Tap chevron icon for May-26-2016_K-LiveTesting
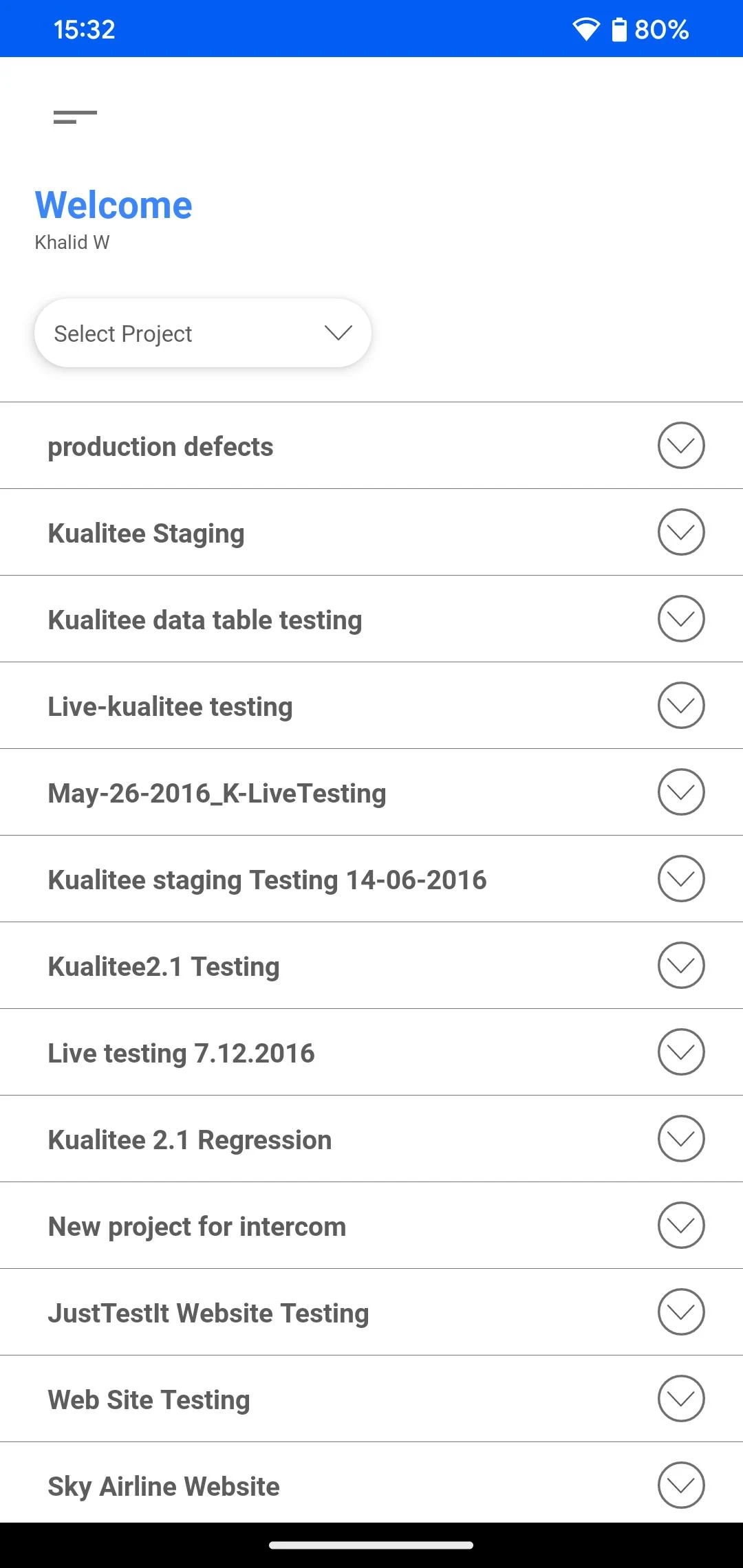This screenshot has height=1568, width=743. [681, 792]
